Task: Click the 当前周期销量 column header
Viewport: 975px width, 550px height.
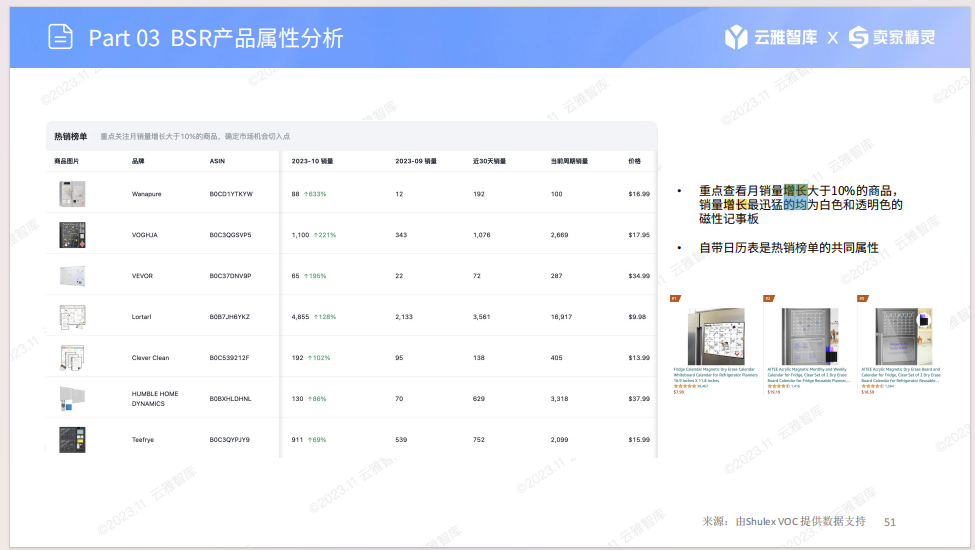Action: pyautogui.click(x=569, y=161)
